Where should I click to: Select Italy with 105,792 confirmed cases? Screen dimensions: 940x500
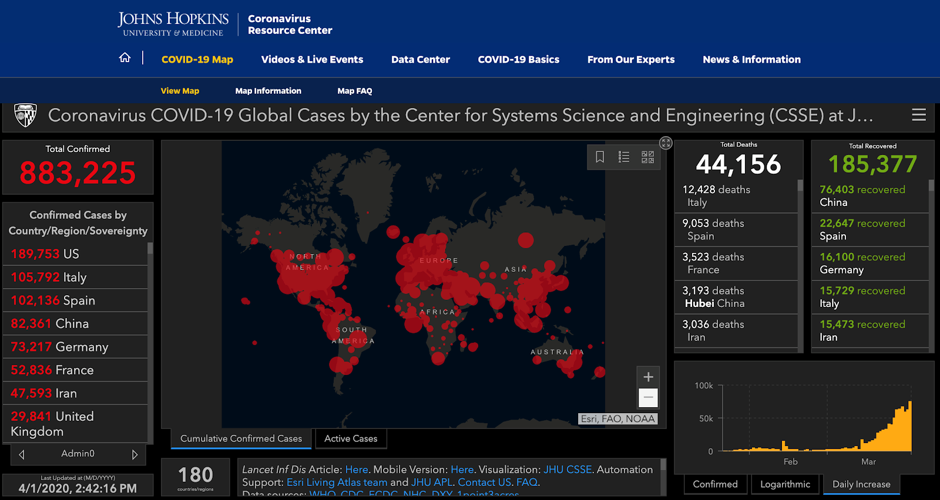[75, 277]
